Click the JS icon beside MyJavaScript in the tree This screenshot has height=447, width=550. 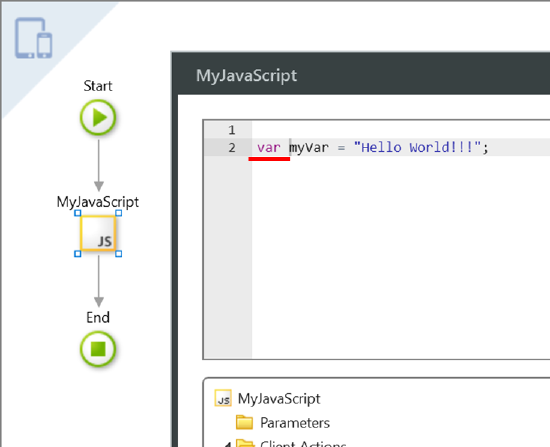[223, 398]
